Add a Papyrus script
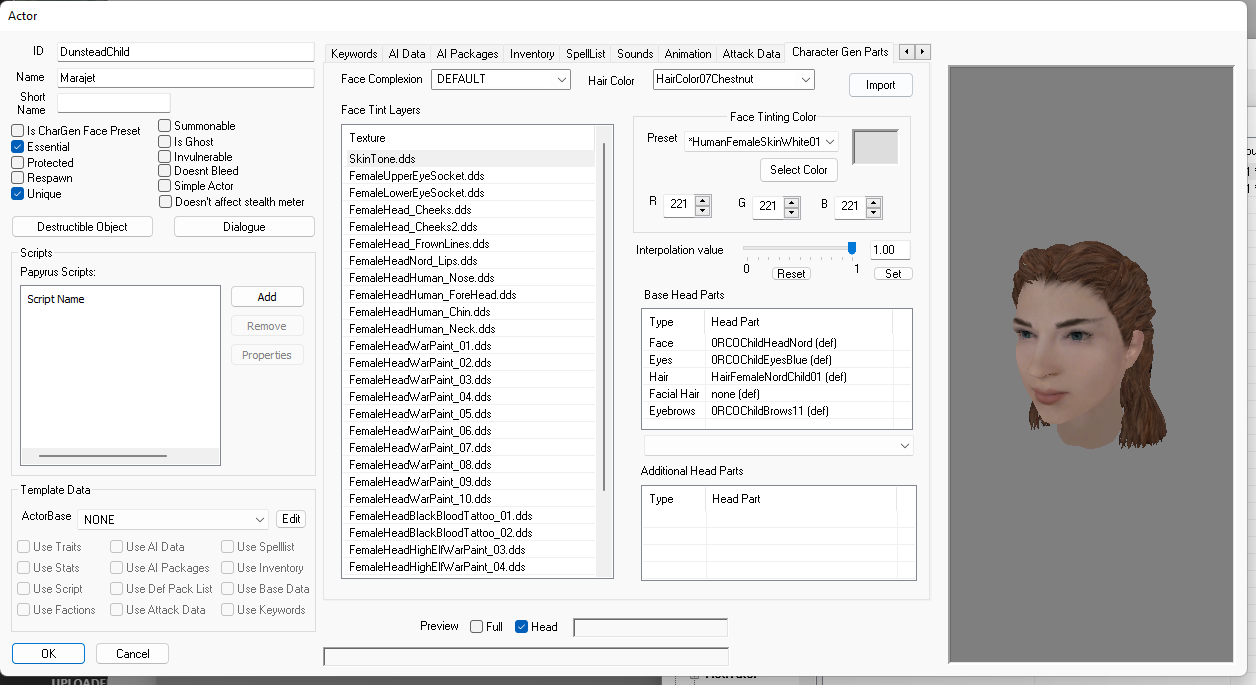1256x685 pixels. coord(267,297)
